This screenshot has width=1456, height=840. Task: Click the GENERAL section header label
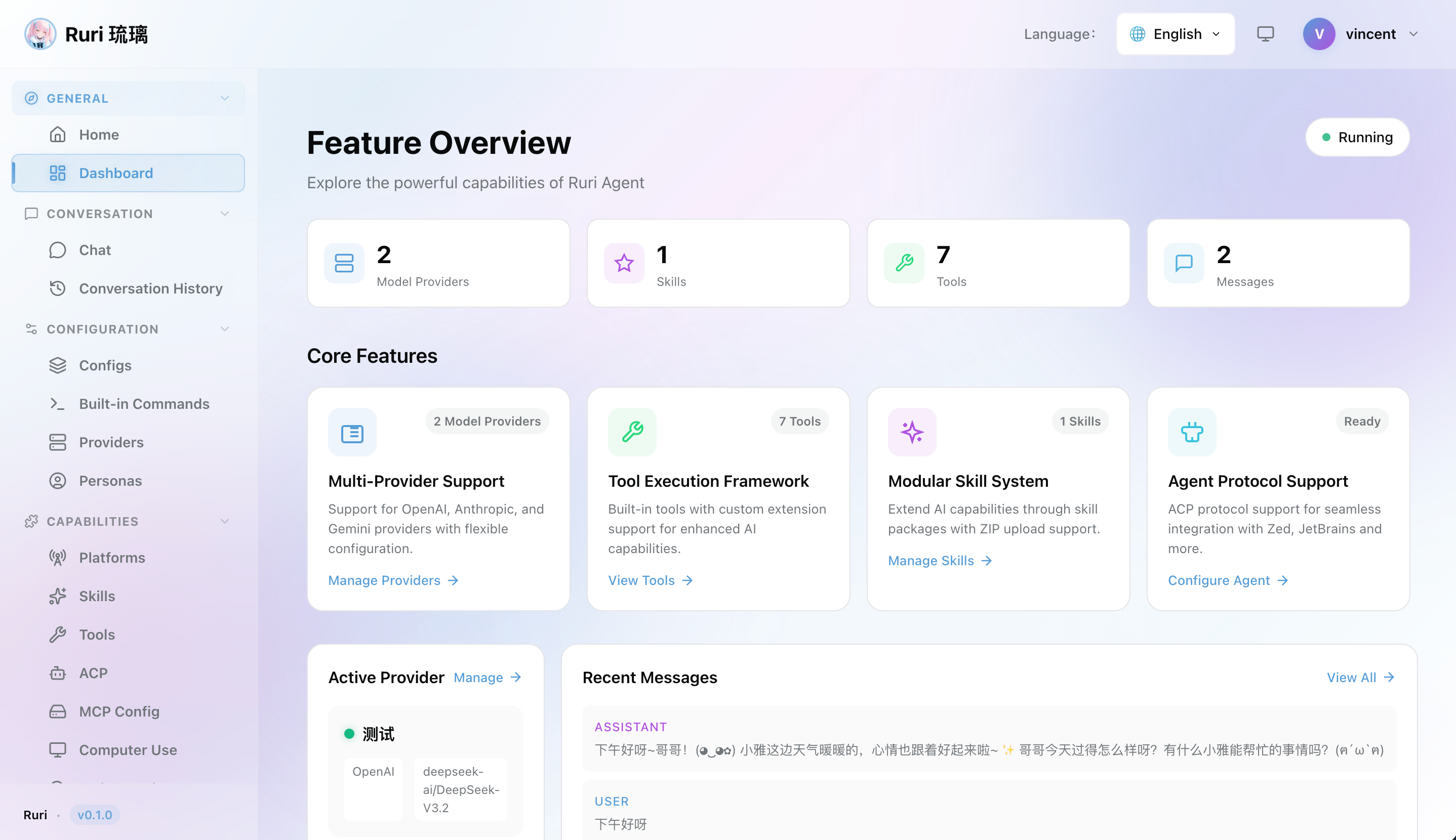(x=77, y=98)
